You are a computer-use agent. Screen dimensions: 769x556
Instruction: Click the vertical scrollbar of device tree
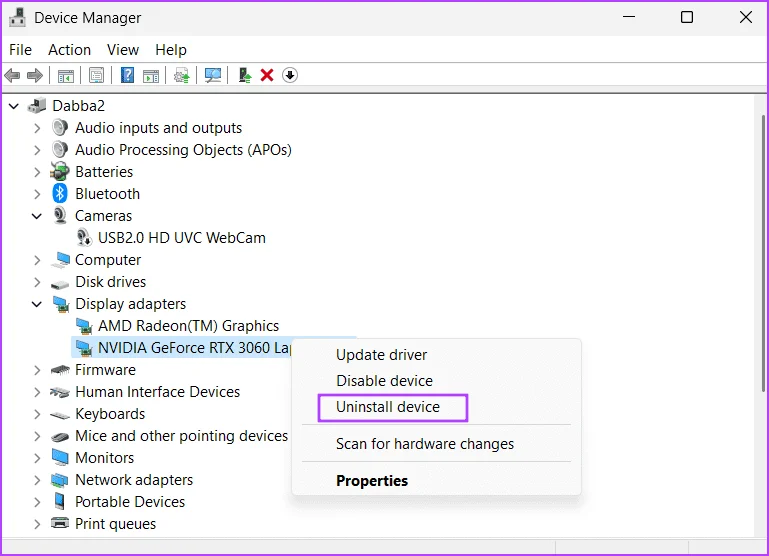763,253
